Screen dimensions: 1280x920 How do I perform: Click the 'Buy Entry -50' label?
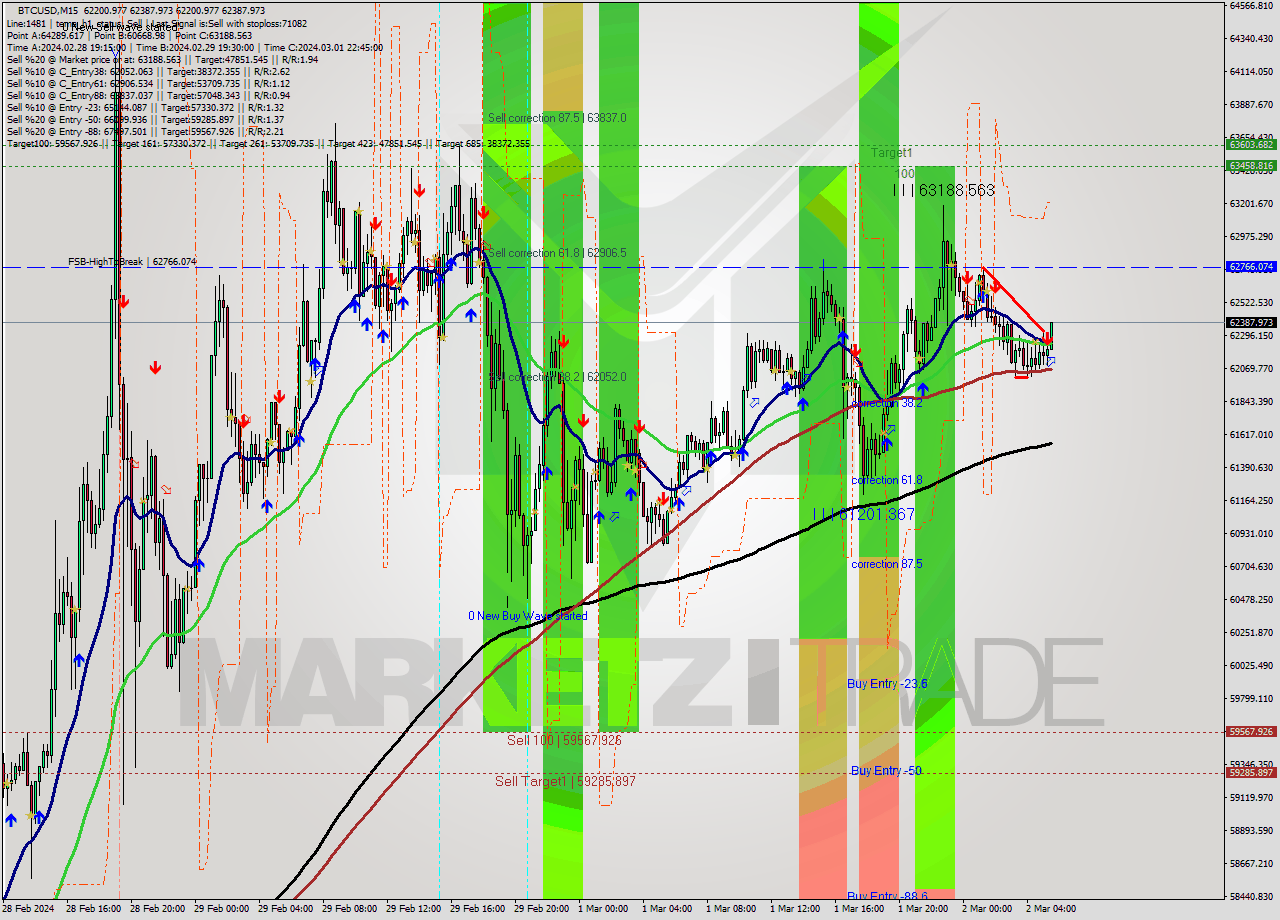(x=886, y=771)
